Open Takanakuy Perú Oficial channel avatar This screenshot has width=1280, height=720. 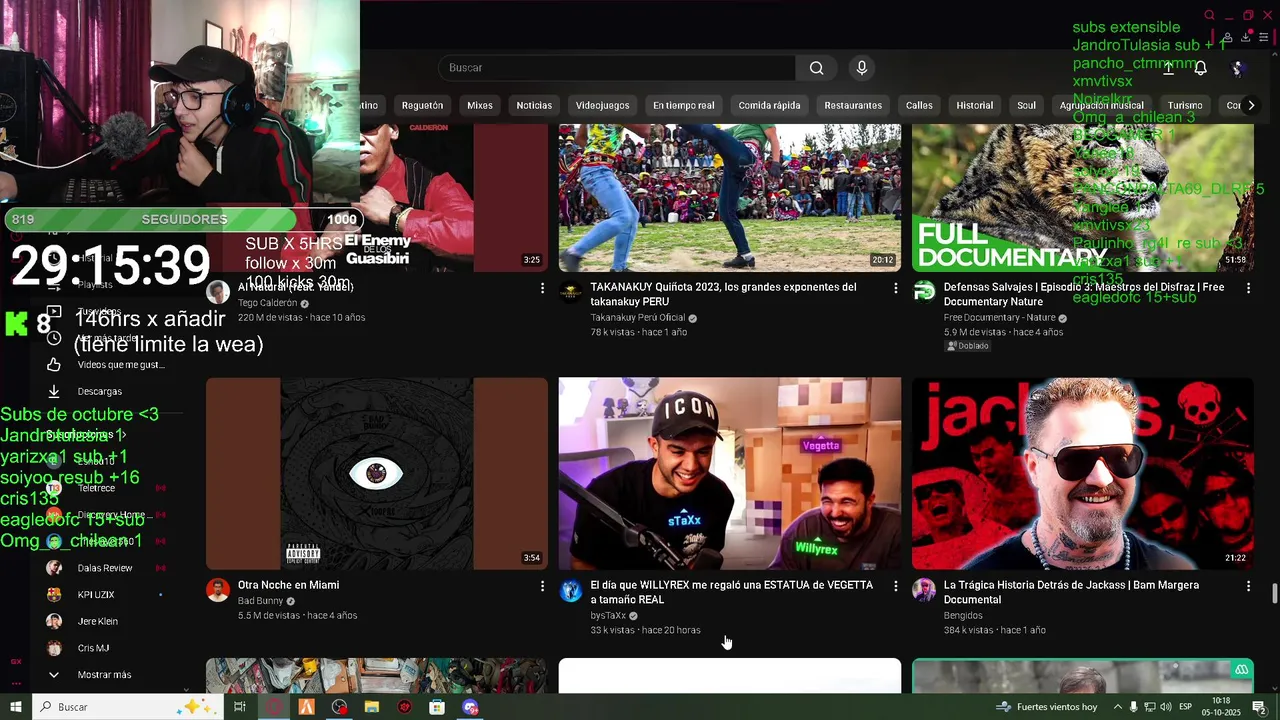(x=571, y=292)
